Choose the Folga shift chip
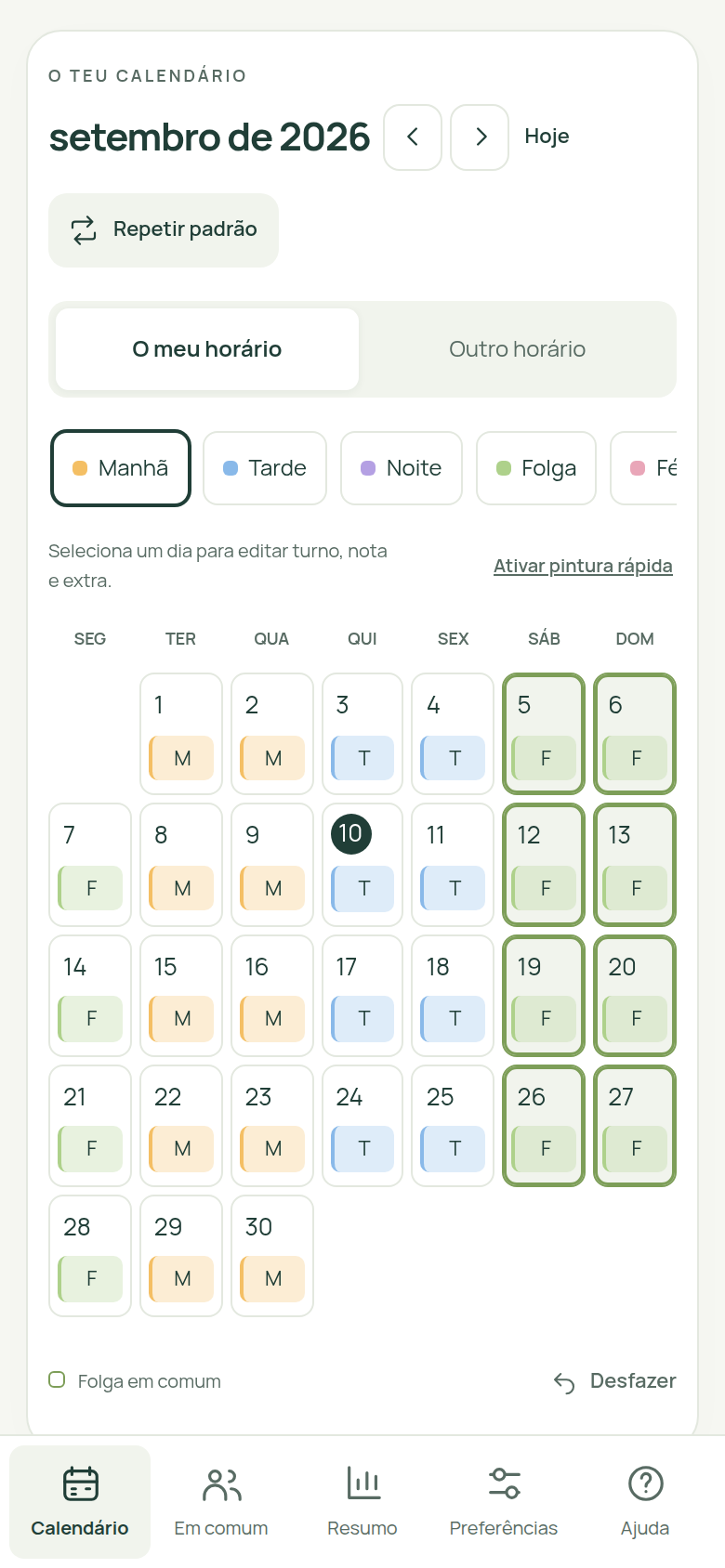This screenshot has width=725, height=1568. (x=536, y=468)
